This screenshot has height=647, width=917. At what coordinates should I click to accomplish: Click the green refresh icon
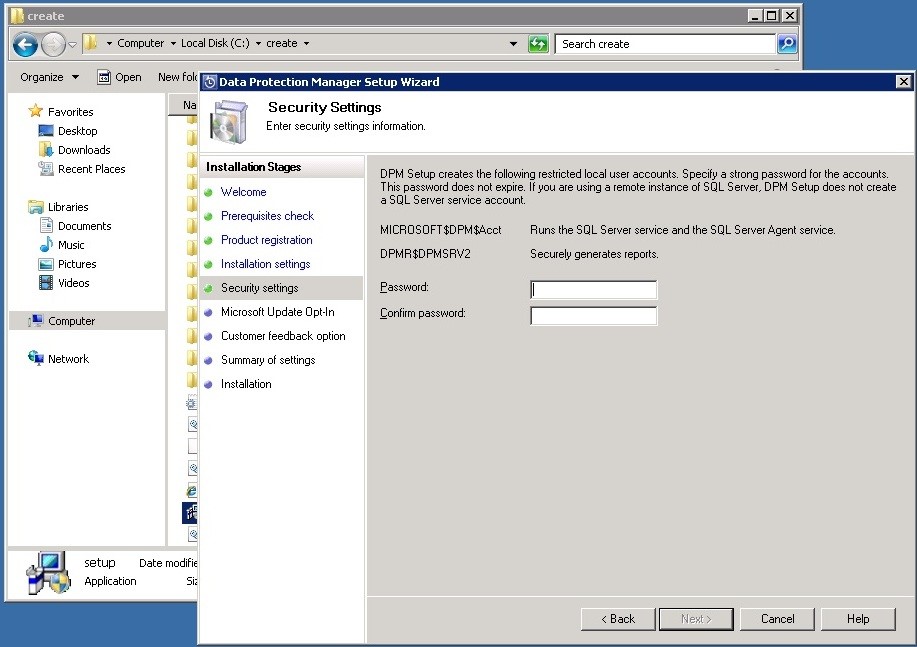[x=538, y=44]
